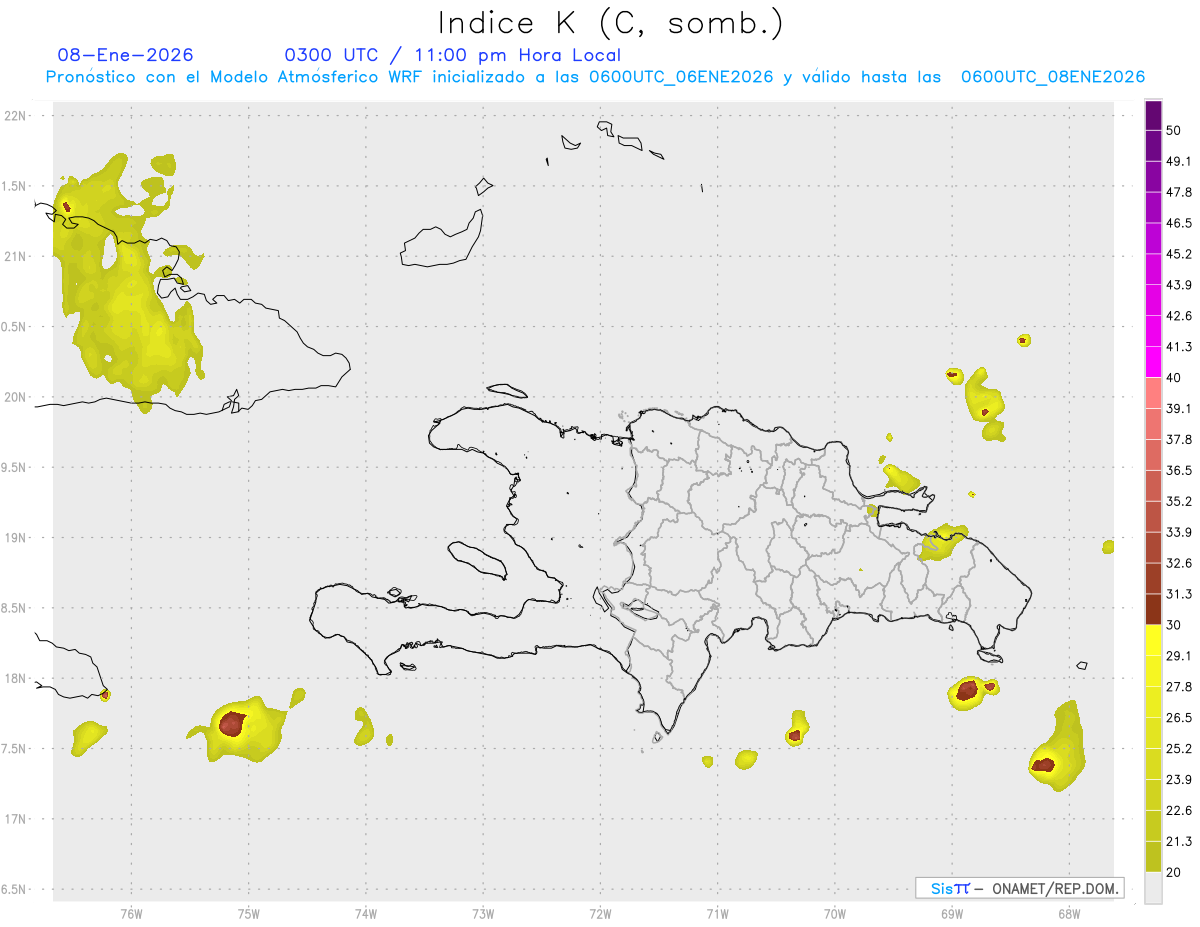The image size is (1200, 927).
Task: Click the colorbar value "45.2"
Action: [1179, 254]
